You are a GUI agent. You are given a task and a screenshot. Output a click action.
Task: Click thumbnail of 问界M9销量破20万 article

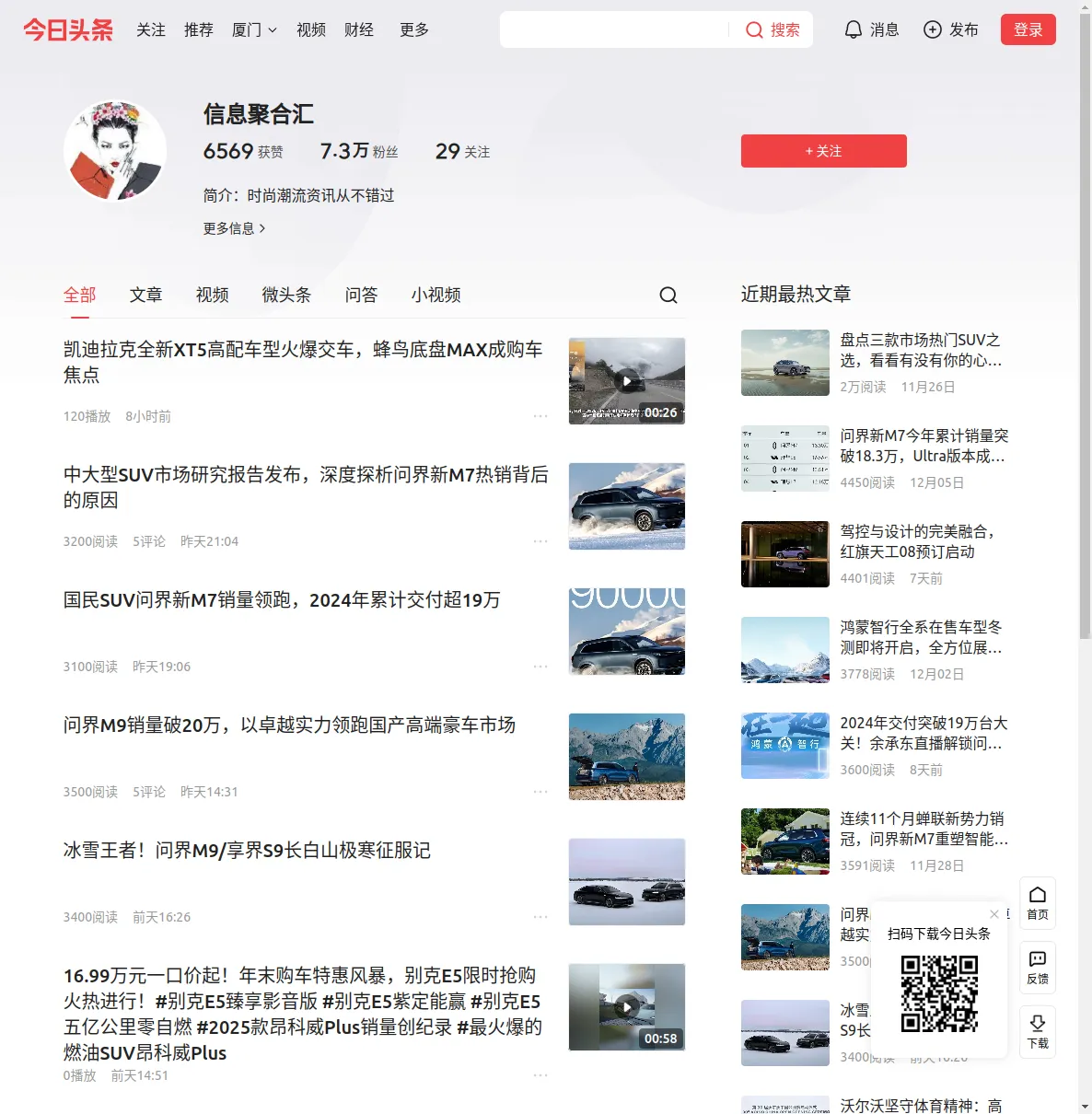coord(627,757)
